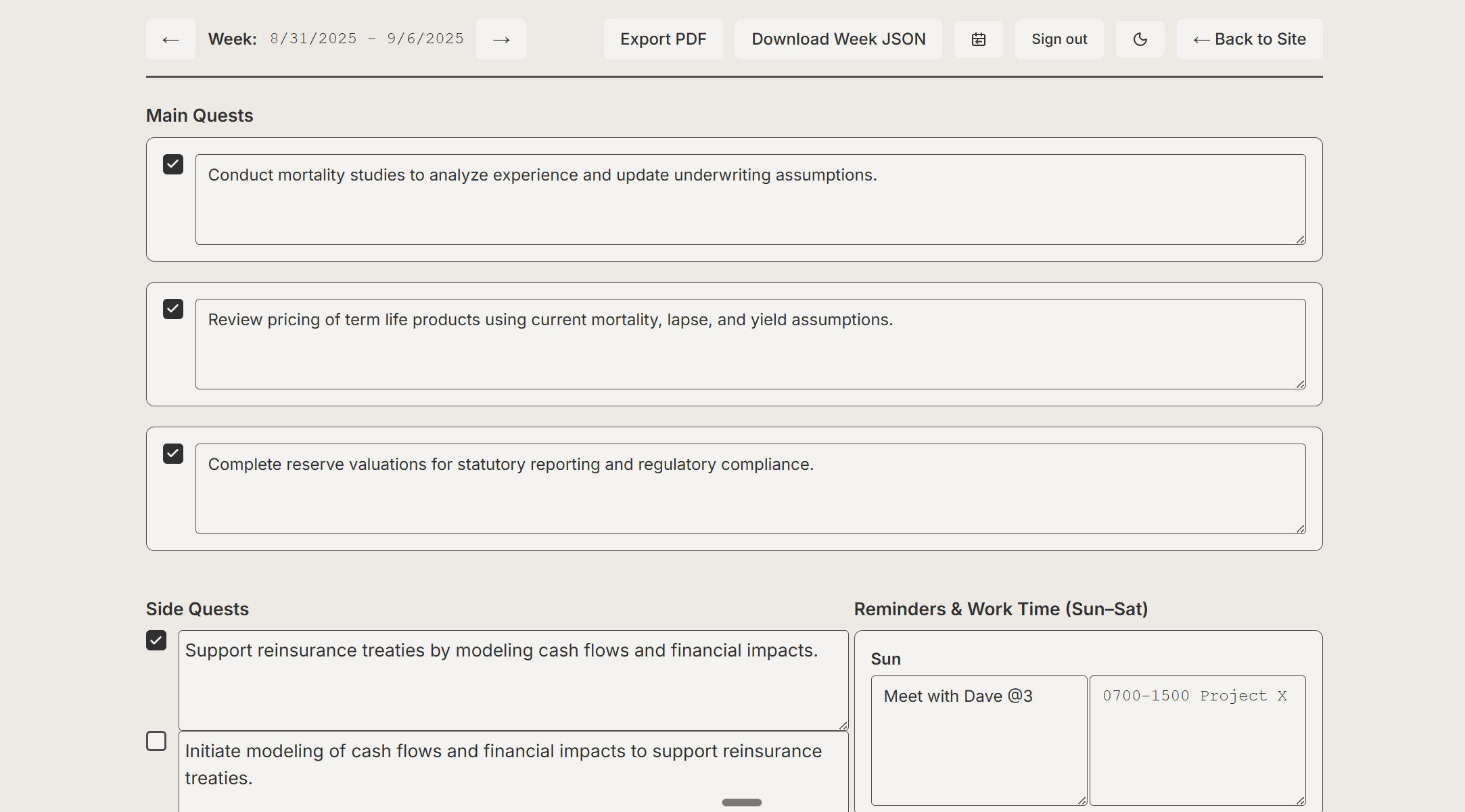
Task: Edit Initiate modeling of cash flows text
Action: click(x=513, y=771)
